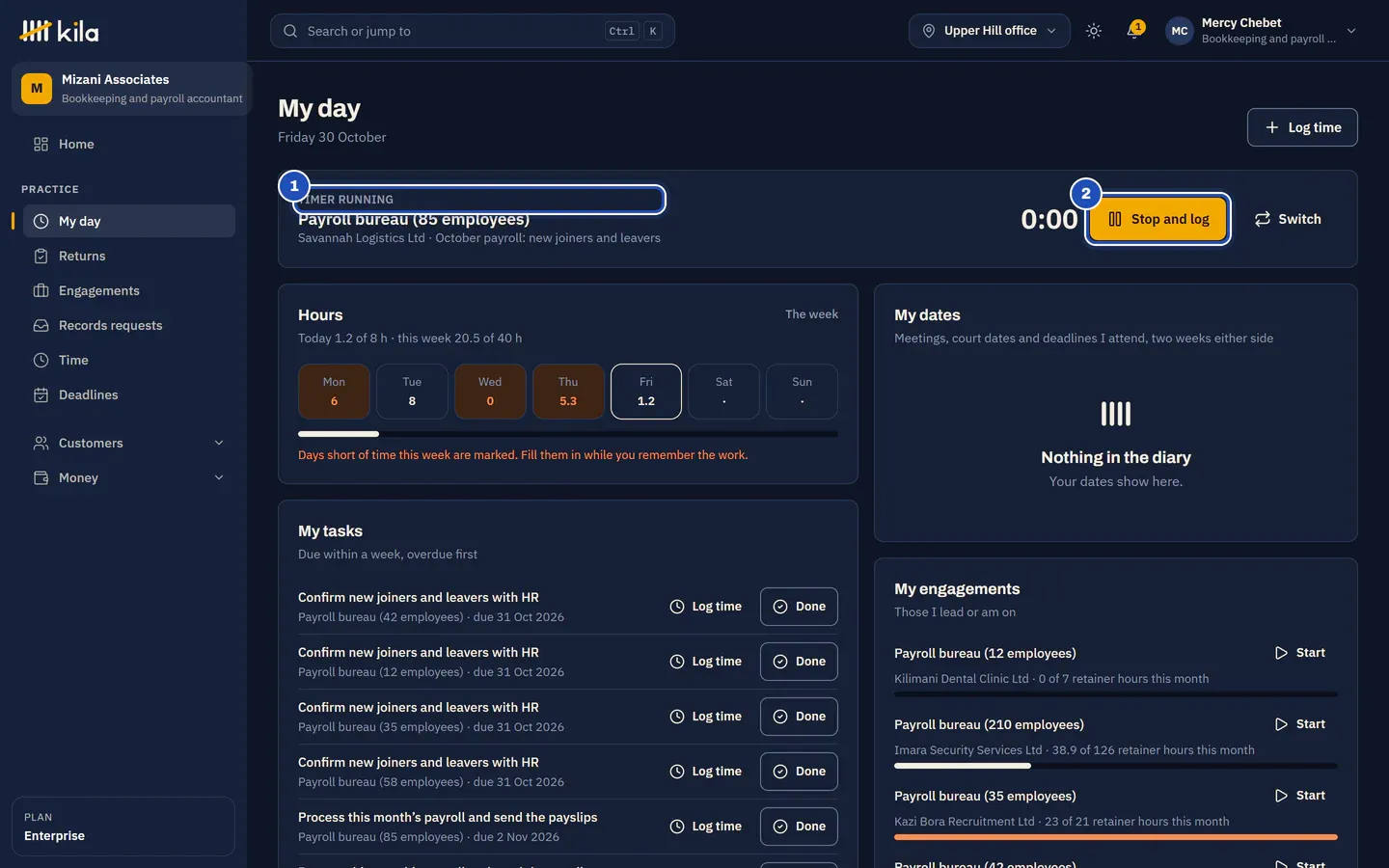Expand the Money section
1389x868 pixels.
129,477
